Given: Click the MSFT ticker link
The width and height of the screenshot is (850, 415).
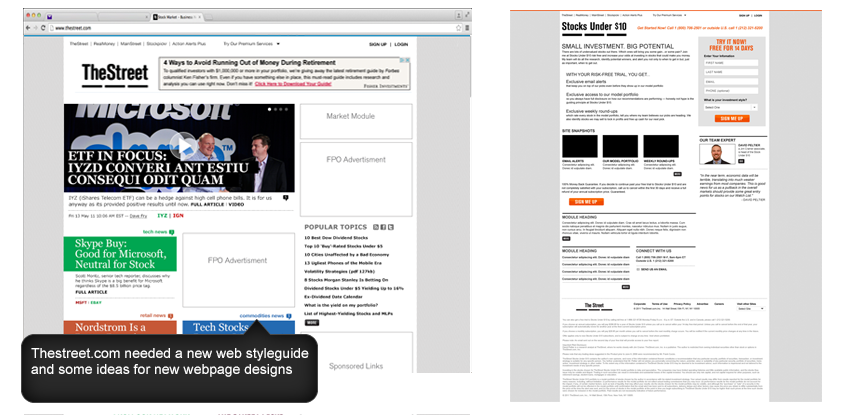Looking at the screenshot, I should (81, 302).
